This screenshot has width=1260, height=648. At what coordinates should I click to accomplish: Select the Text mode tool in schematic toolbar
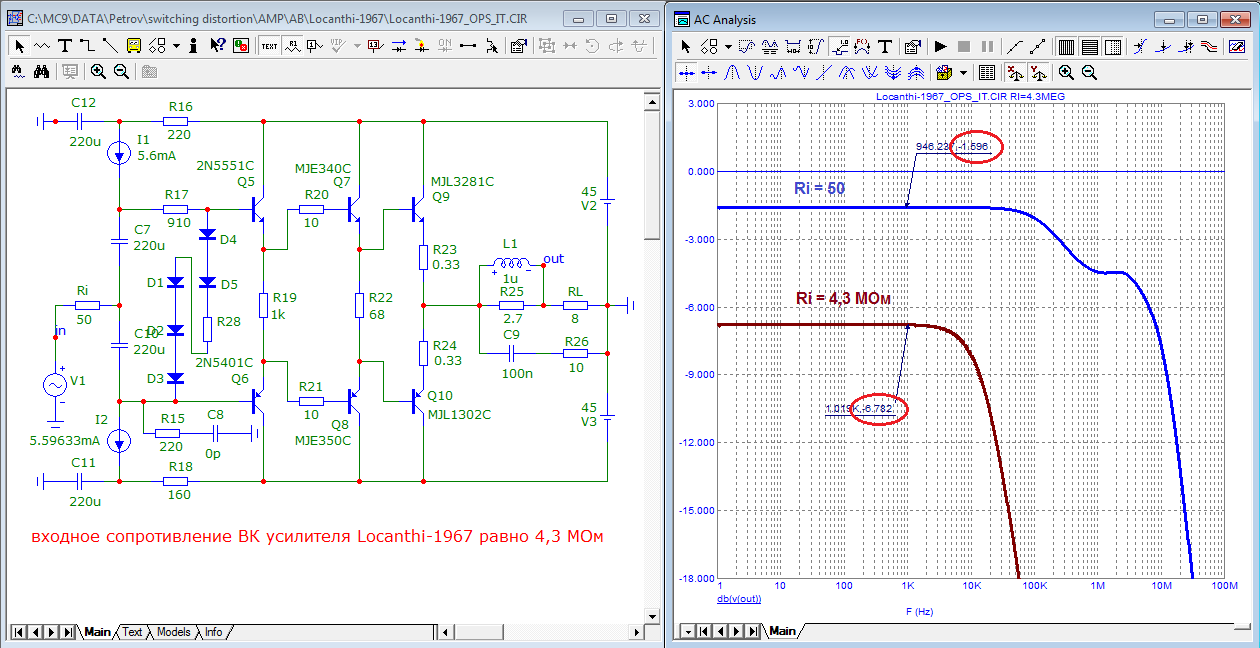pos(65,45)
